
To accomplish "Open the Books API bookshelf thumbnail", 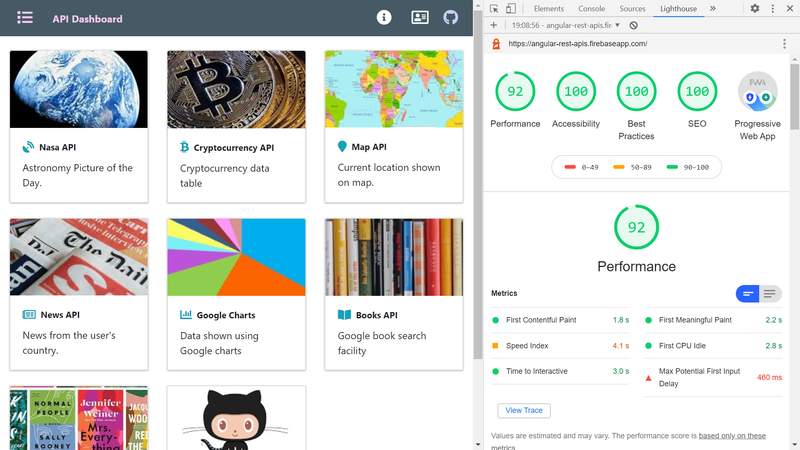I will (394, 257).
